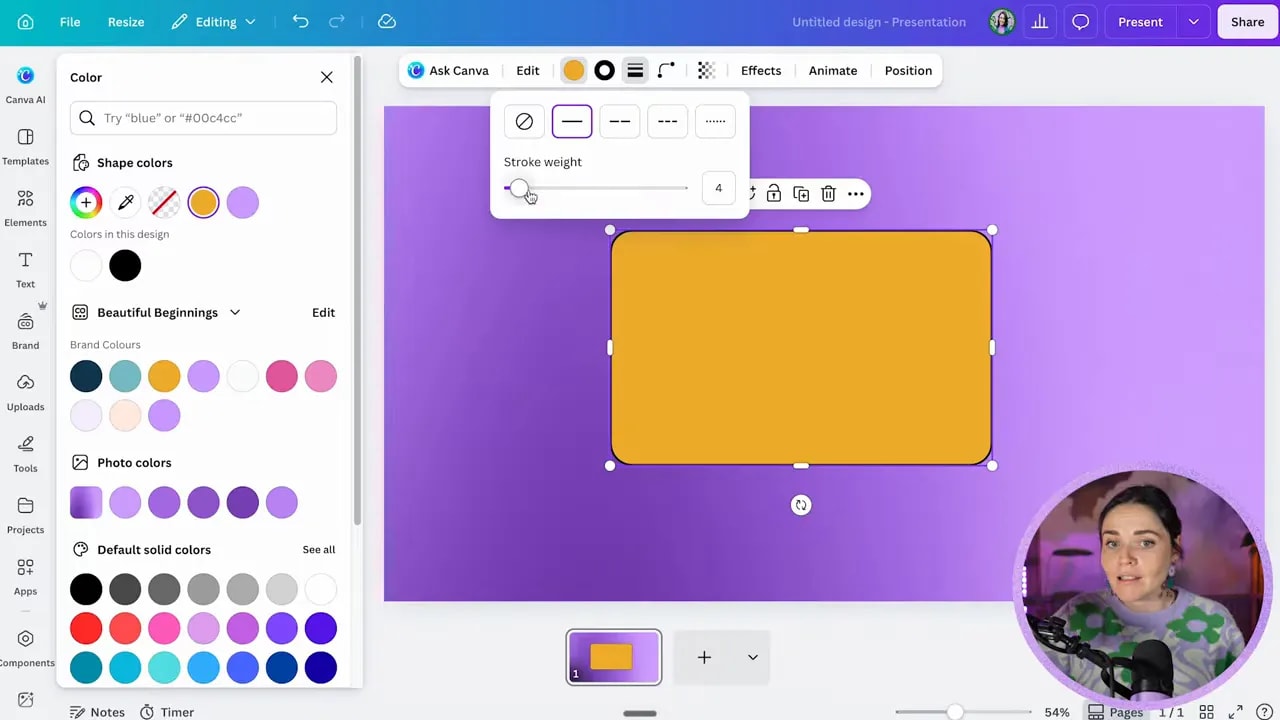Open Apps sidebar panel

coord(25,577)
